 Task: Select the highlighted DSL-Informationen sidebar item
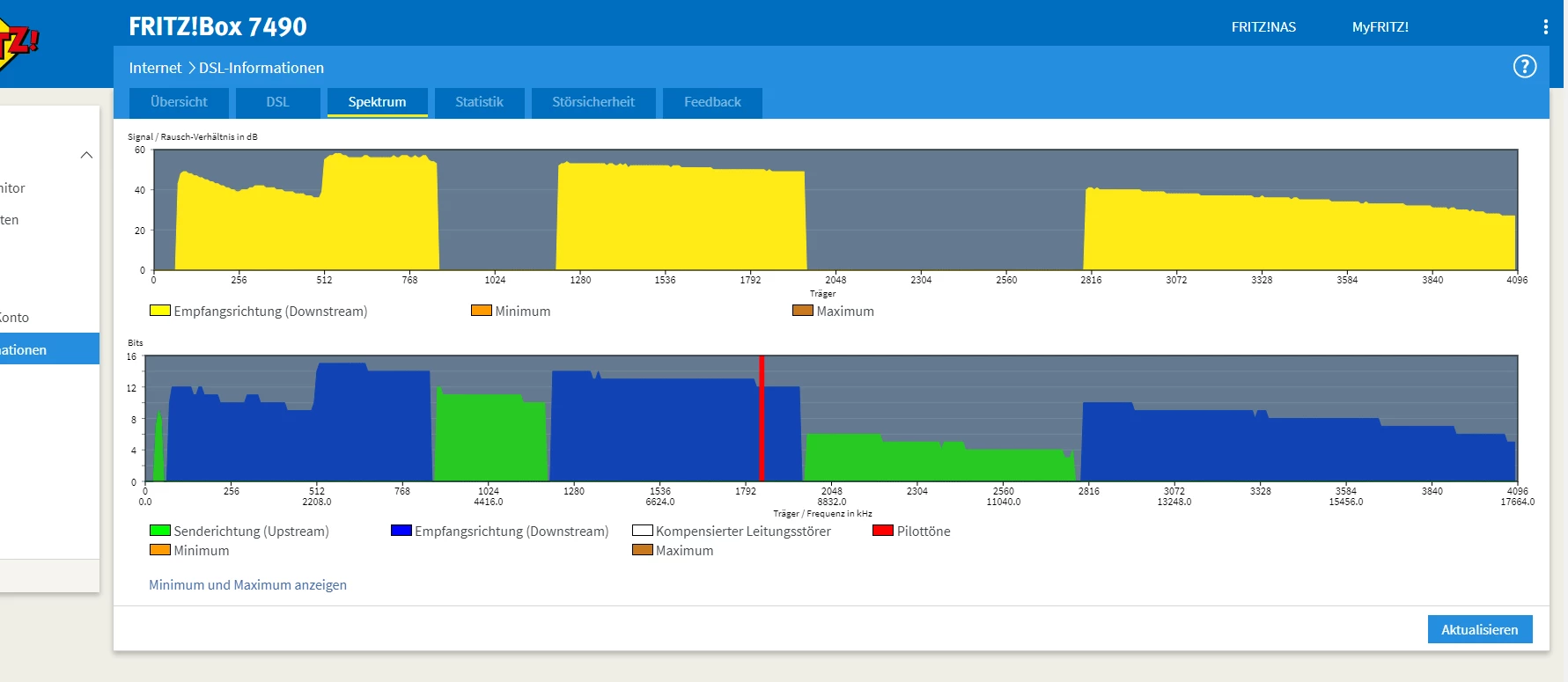coord(49,349)
